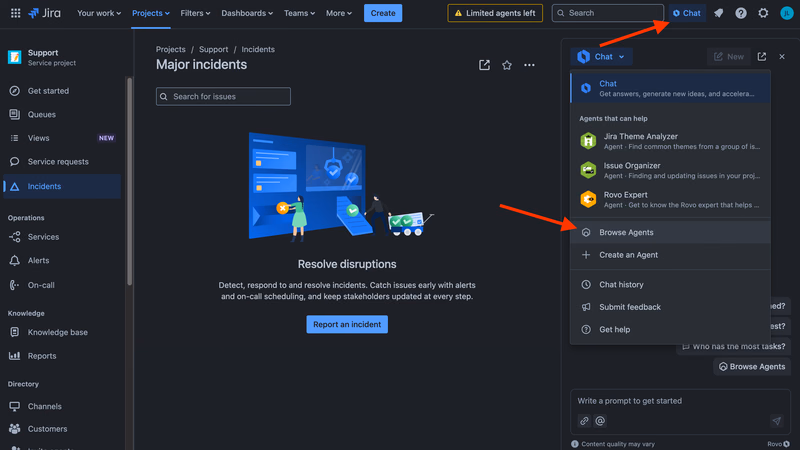Click Incidents breadcrumb link

point(258,49)
